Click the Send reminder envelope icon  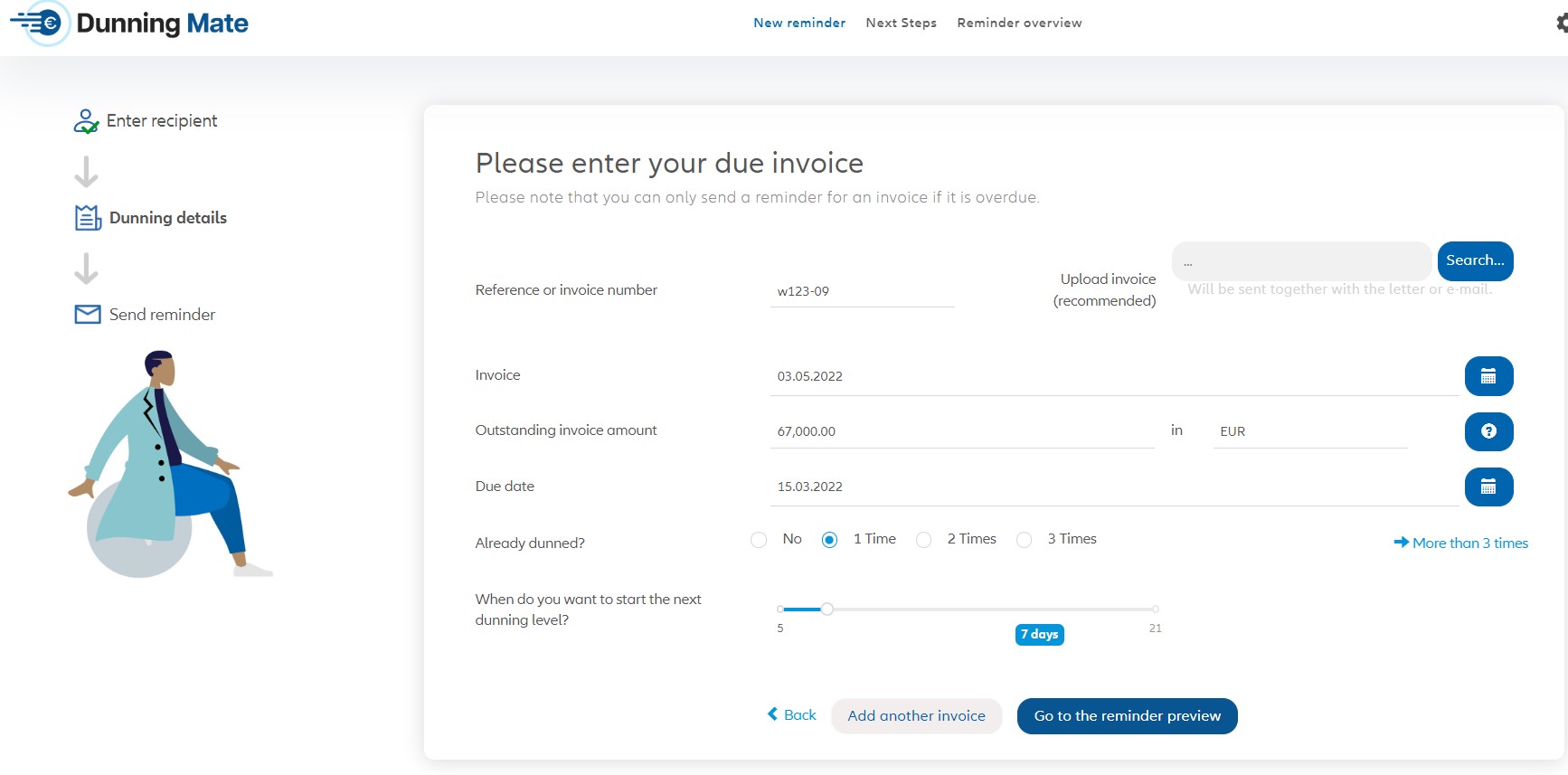tap(88, 315)
